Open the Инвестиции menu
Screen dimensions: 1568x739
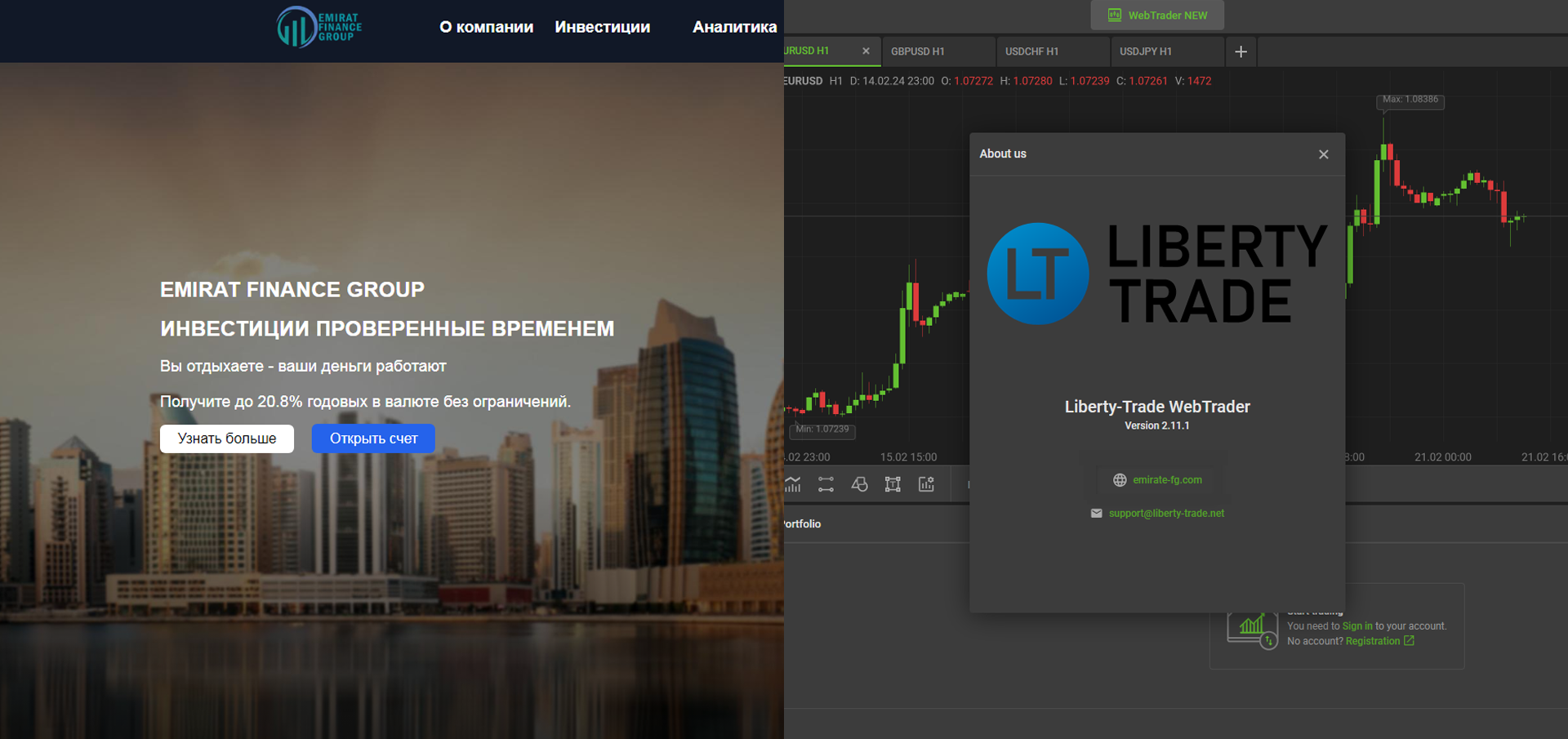click(603, 27)
